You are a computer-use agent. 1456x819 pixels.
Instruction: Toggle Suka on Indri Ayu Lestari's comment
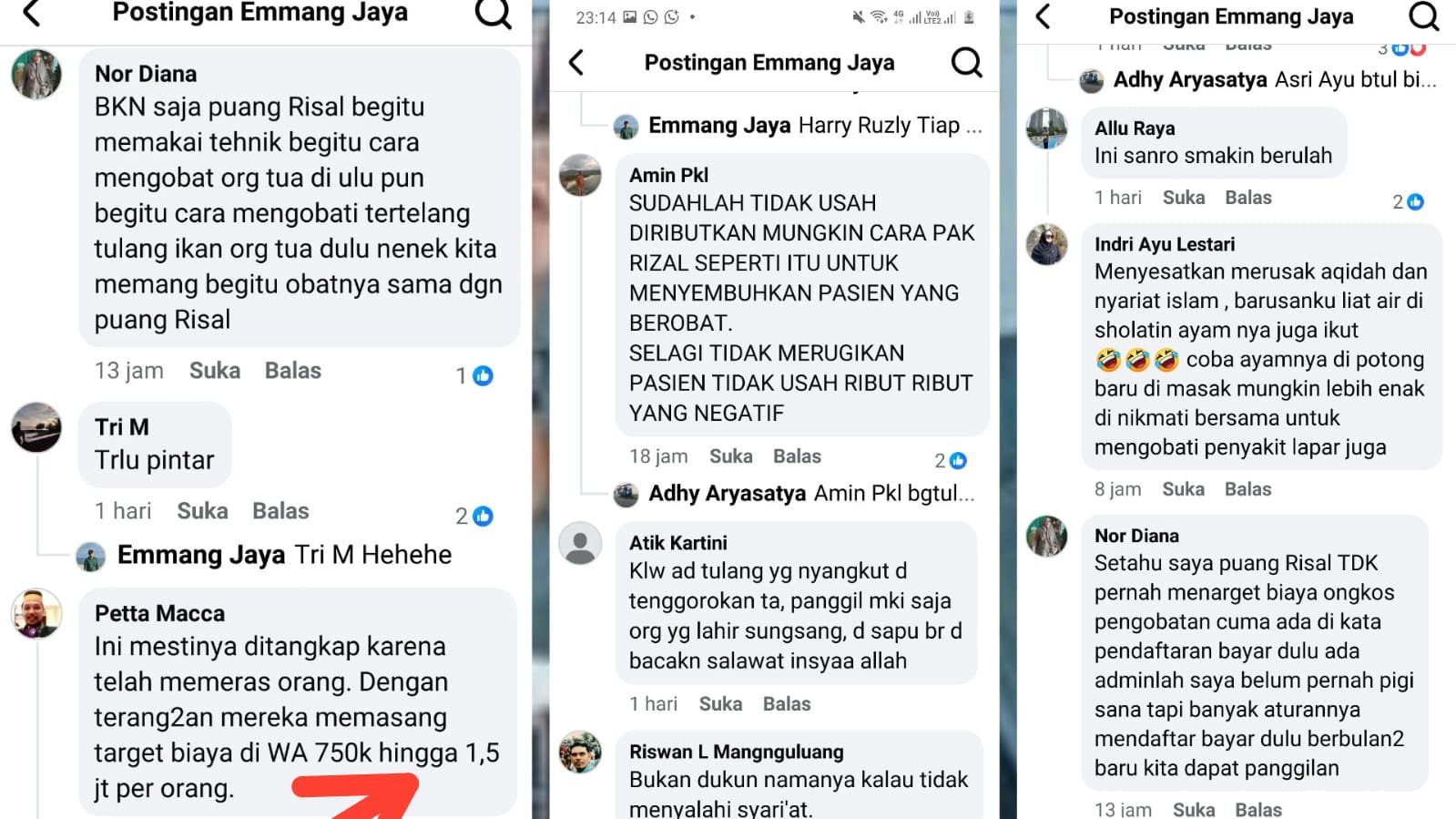coord(1183,489)
